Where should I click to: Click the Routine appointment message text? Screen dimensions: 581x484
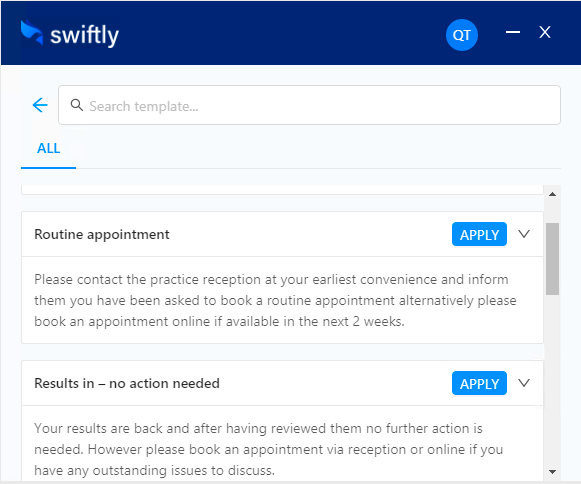(x=275, y=300)
